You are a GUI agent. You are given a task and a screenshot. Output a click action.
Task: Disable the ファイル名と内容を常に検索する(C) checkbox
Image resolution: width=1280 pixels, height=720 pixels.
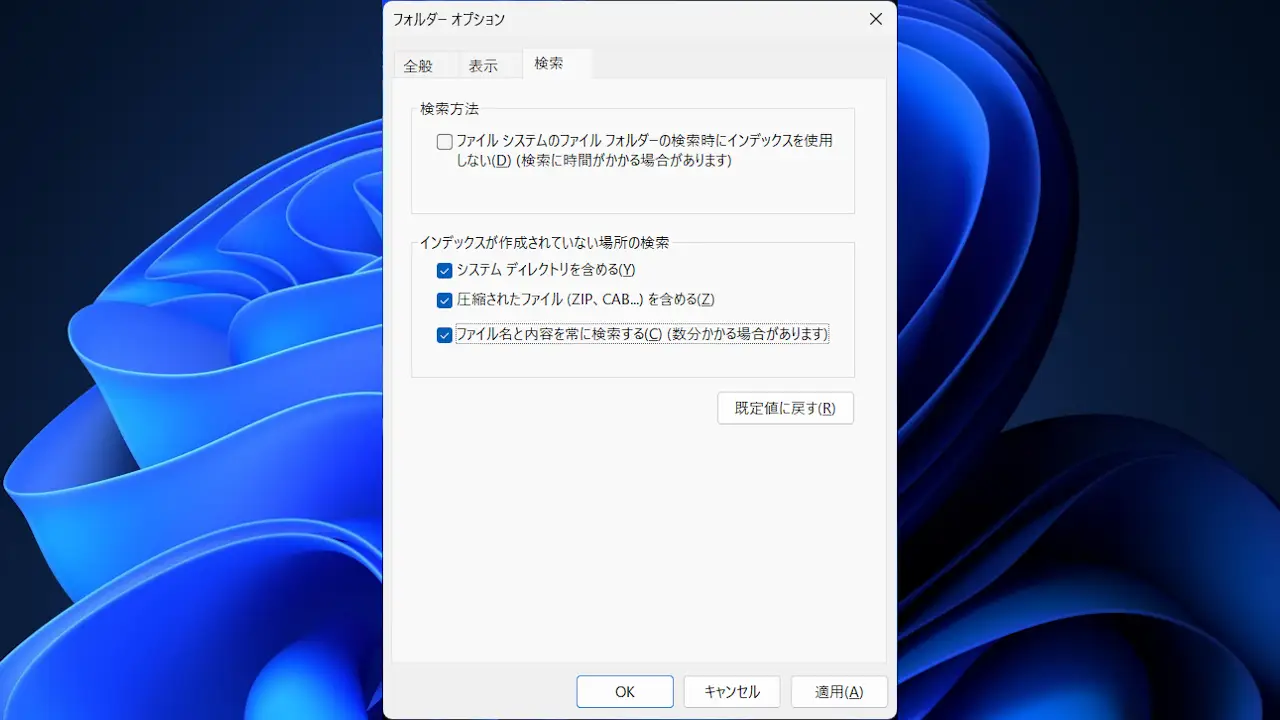click(x=445, y=335)
